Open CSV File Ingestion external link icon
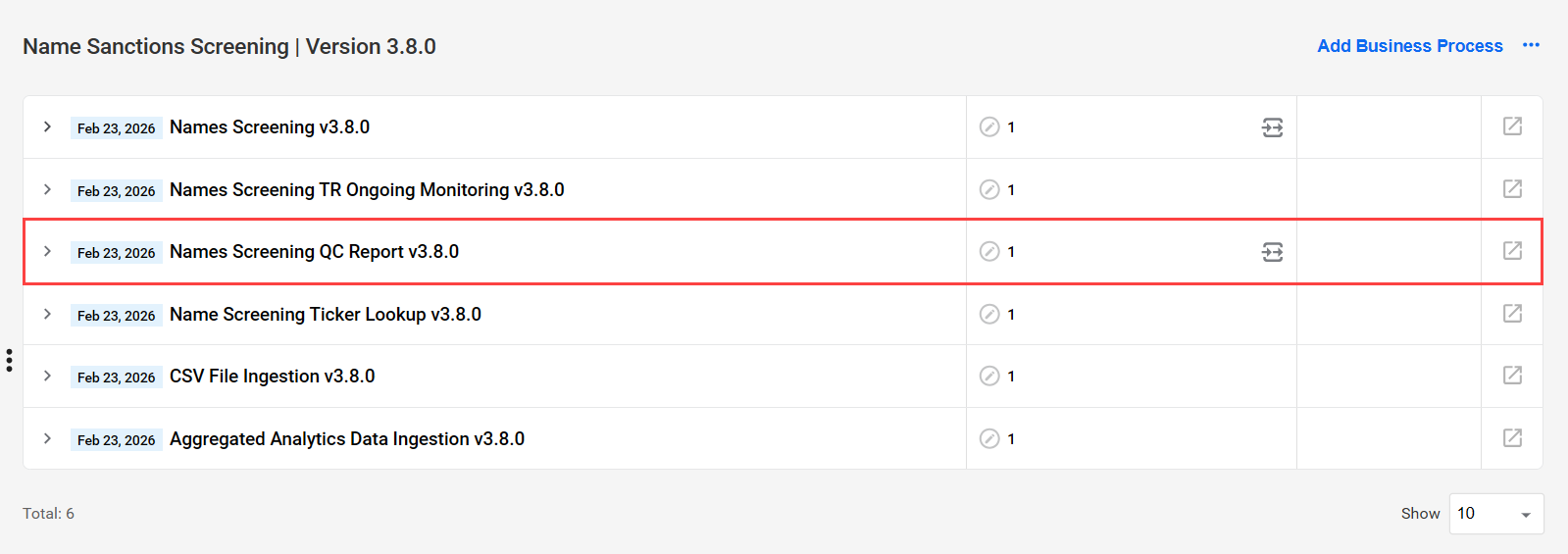The height and width of the screenshot is (554, 1568). tap(1512, 375)
